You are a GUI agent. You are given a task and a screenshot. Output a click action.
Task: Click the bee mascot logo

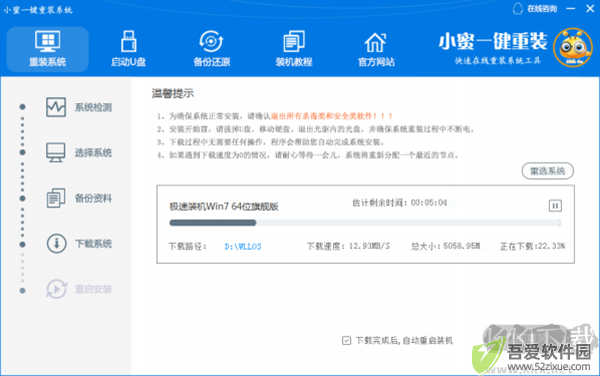(573, 48)
